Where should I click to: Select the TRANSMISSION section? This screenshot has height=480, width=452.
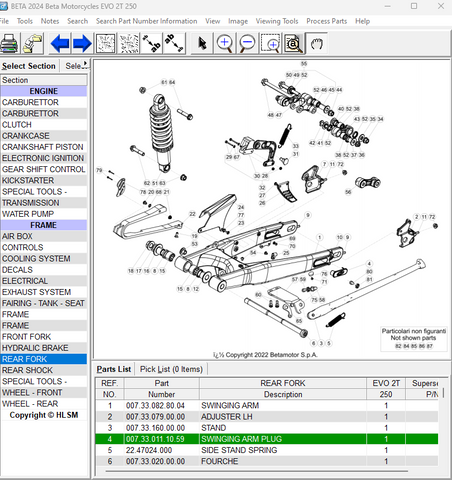coord(43,203)
